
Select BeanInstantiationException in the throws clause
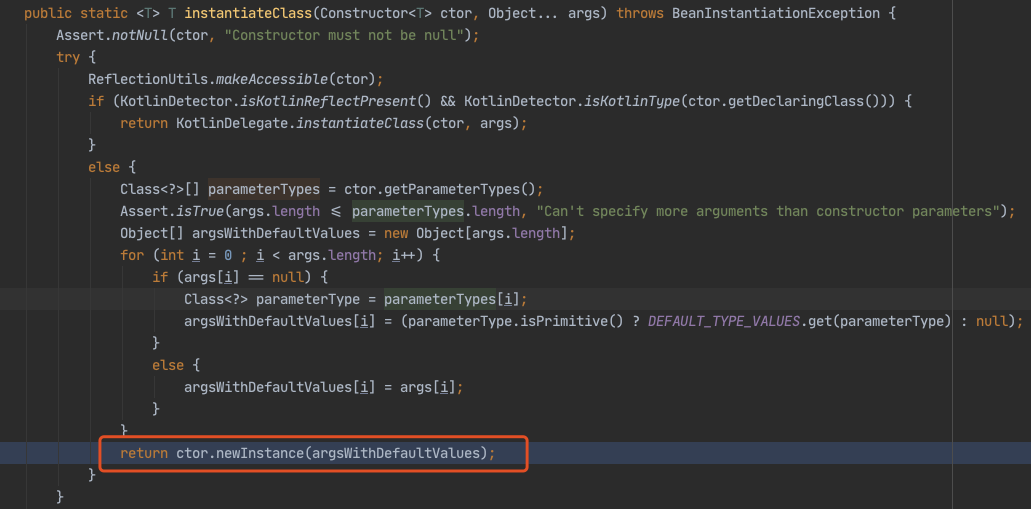click(x=776, y=13)
